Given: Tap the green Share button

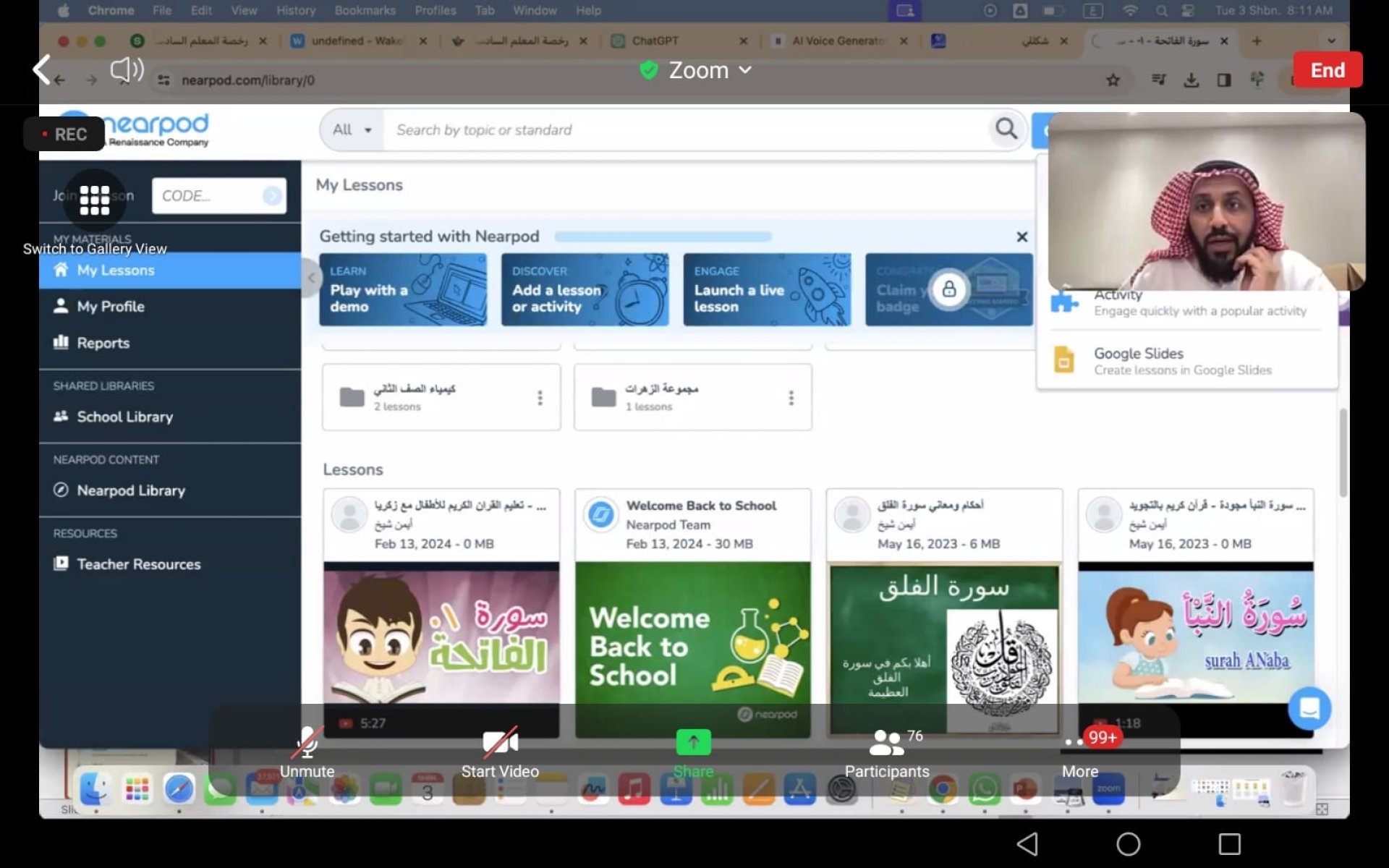Looking at the screenshot, I should (693, 754).
